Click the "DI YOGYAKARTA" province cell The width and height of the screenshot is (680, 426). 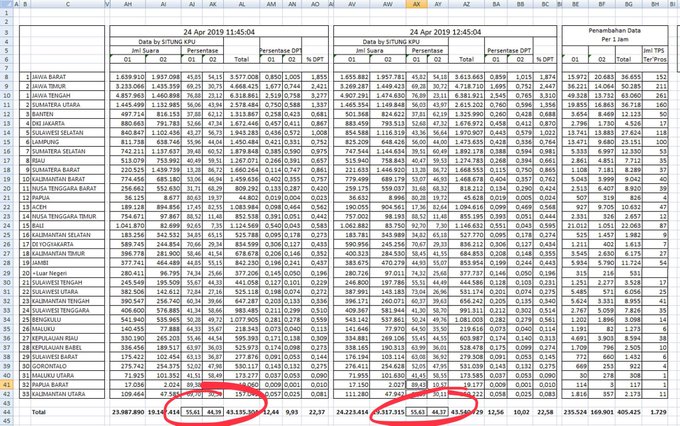pyautogui.click(x=68, y=244)
